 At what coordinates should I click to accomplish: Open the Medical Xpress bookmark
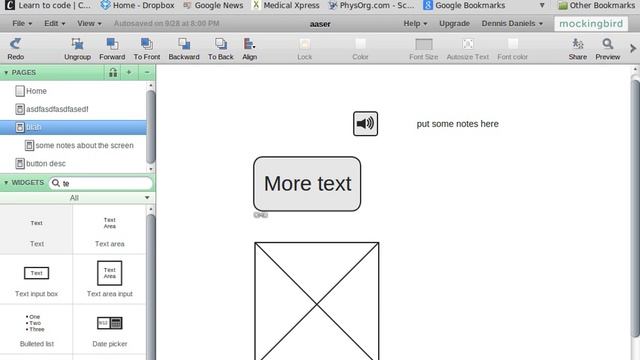tap(286, 5)
